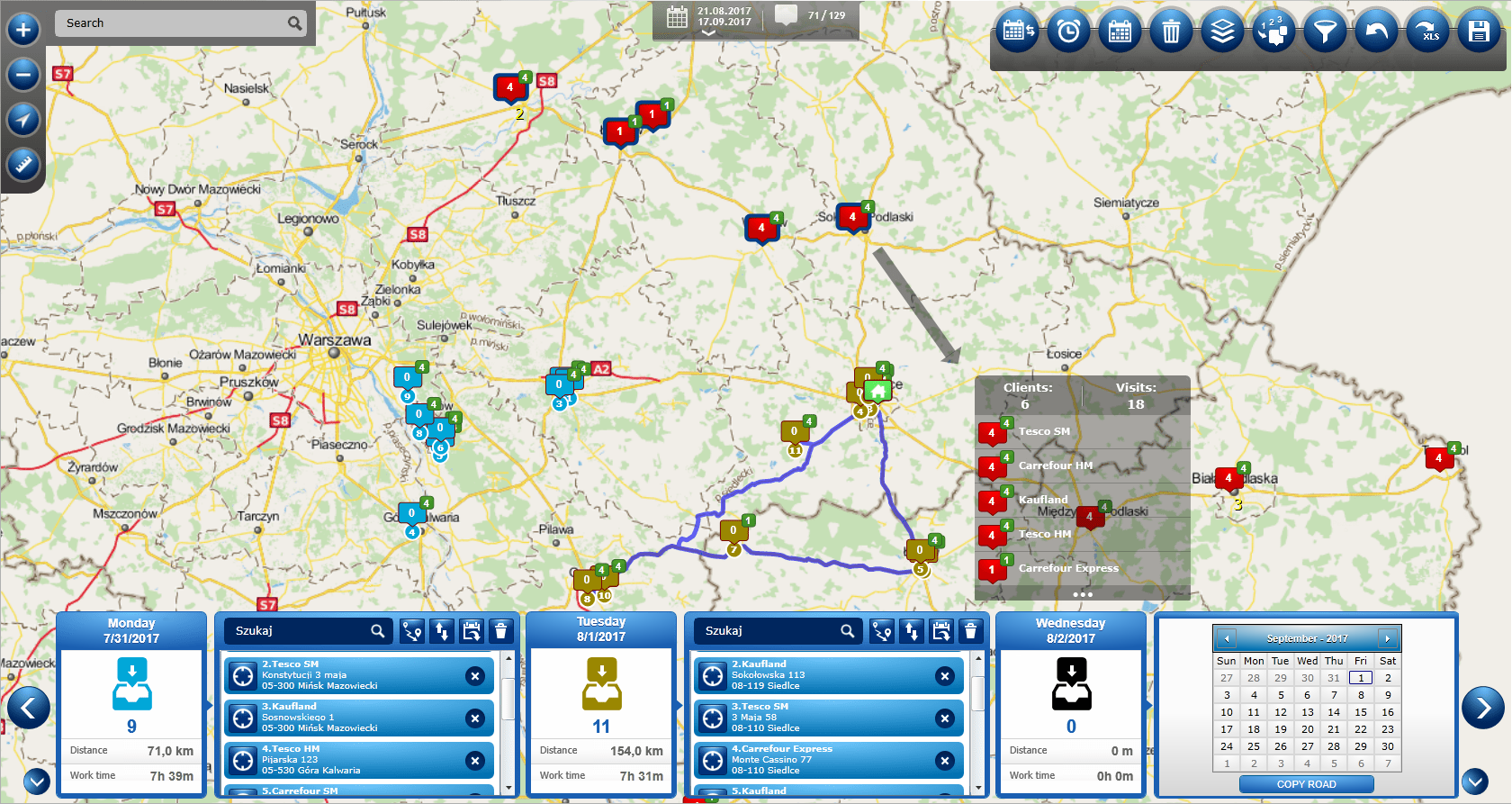Image resolution: width=1512 pixels, height=804 pixels.
Task: Click the undo arrow in top toolbar
Action: [1376, 32]
